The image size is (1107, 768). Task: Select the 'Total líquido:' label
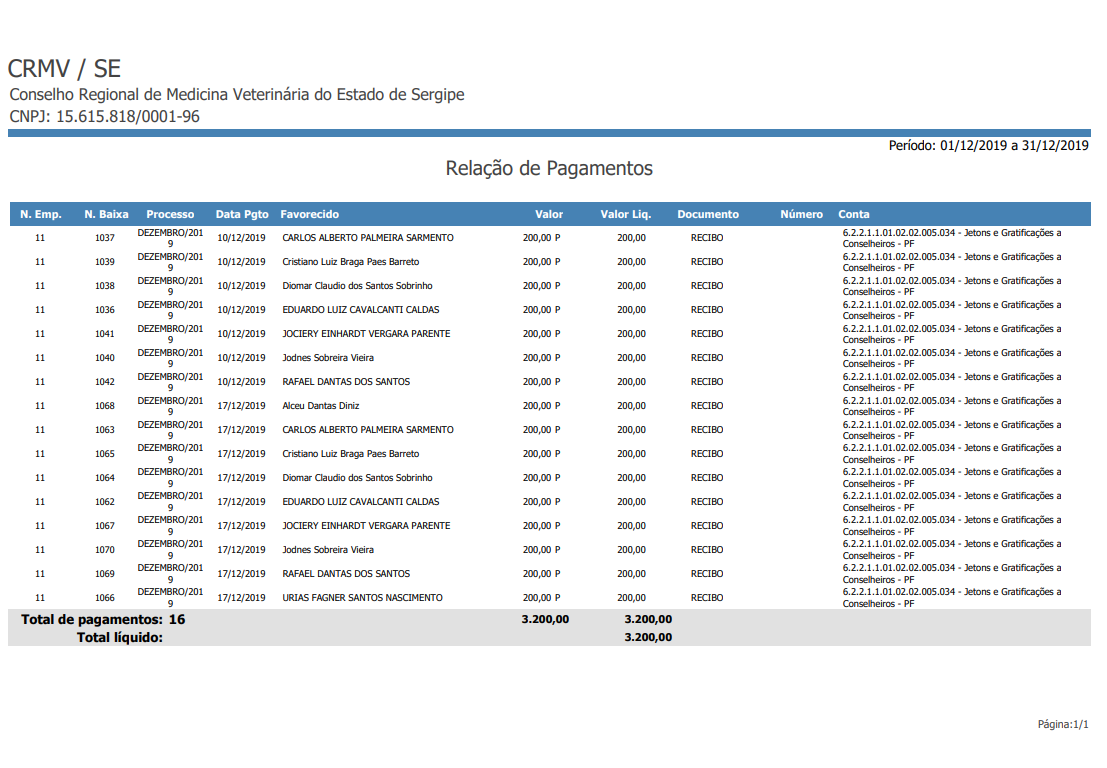click(120, 637)
